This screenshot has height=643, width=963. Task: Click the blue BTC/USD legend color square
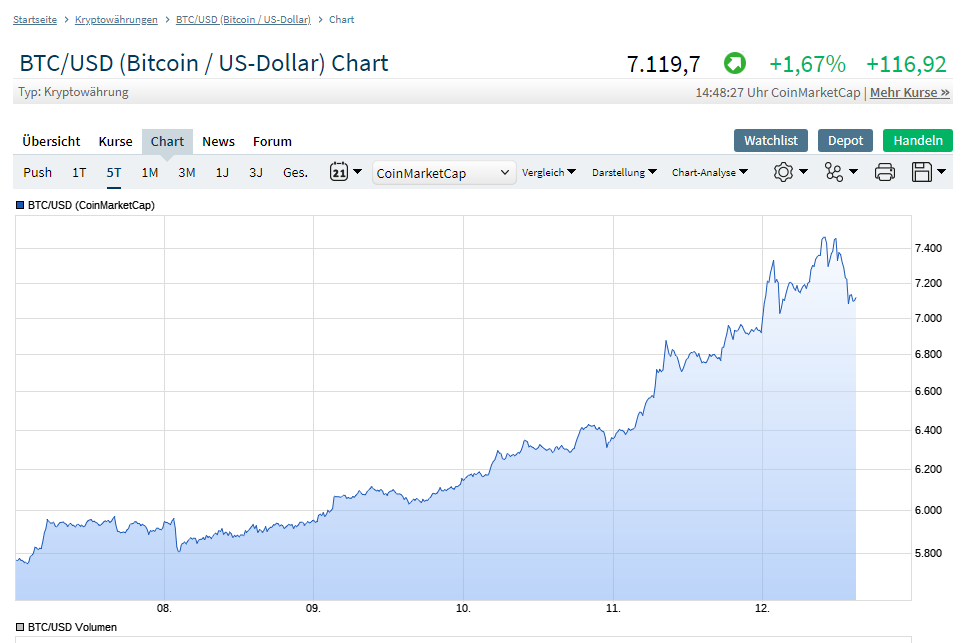click(18, 205)
